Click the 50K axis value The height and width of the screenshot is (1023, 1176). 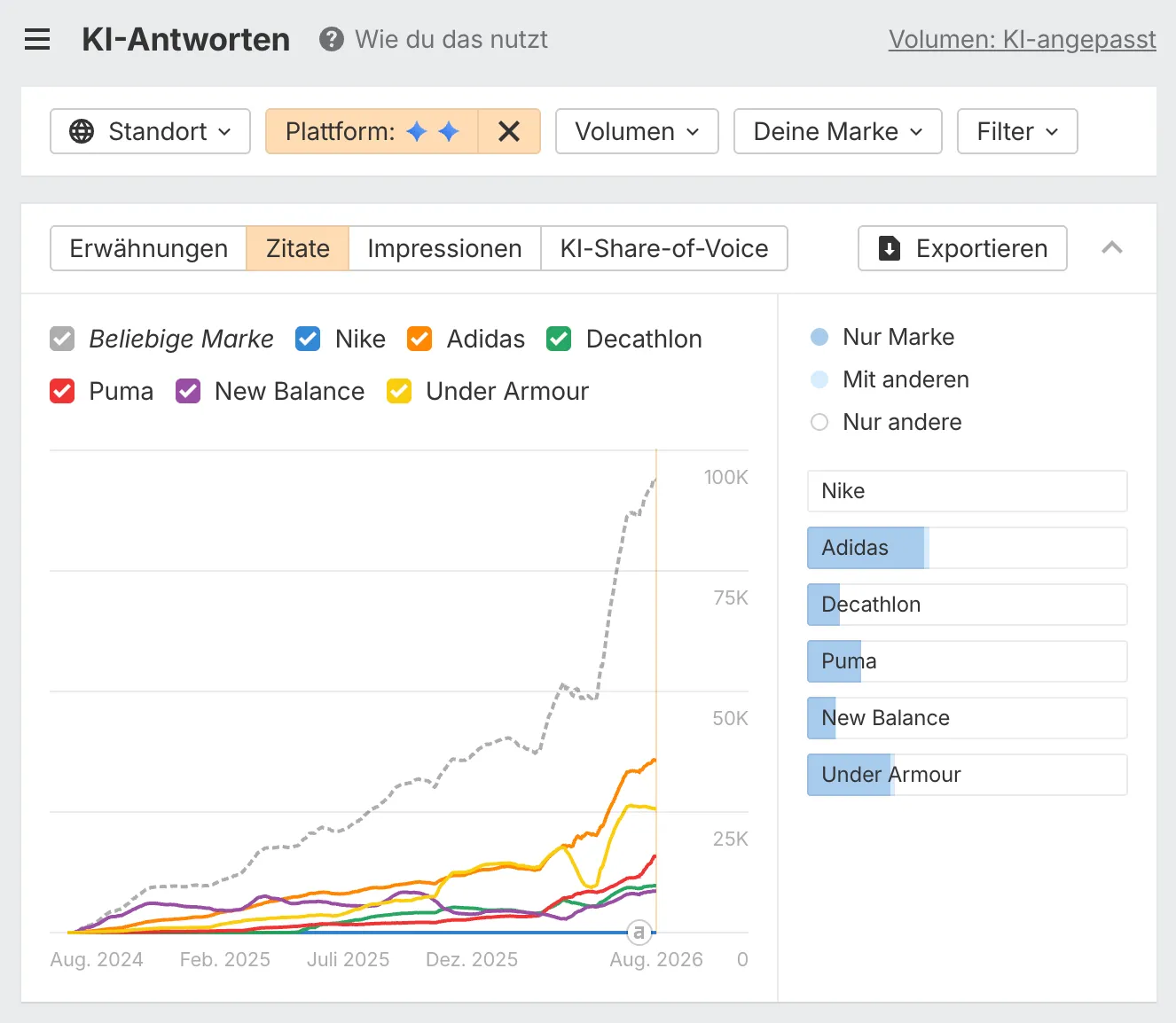(x=731, y=718)
